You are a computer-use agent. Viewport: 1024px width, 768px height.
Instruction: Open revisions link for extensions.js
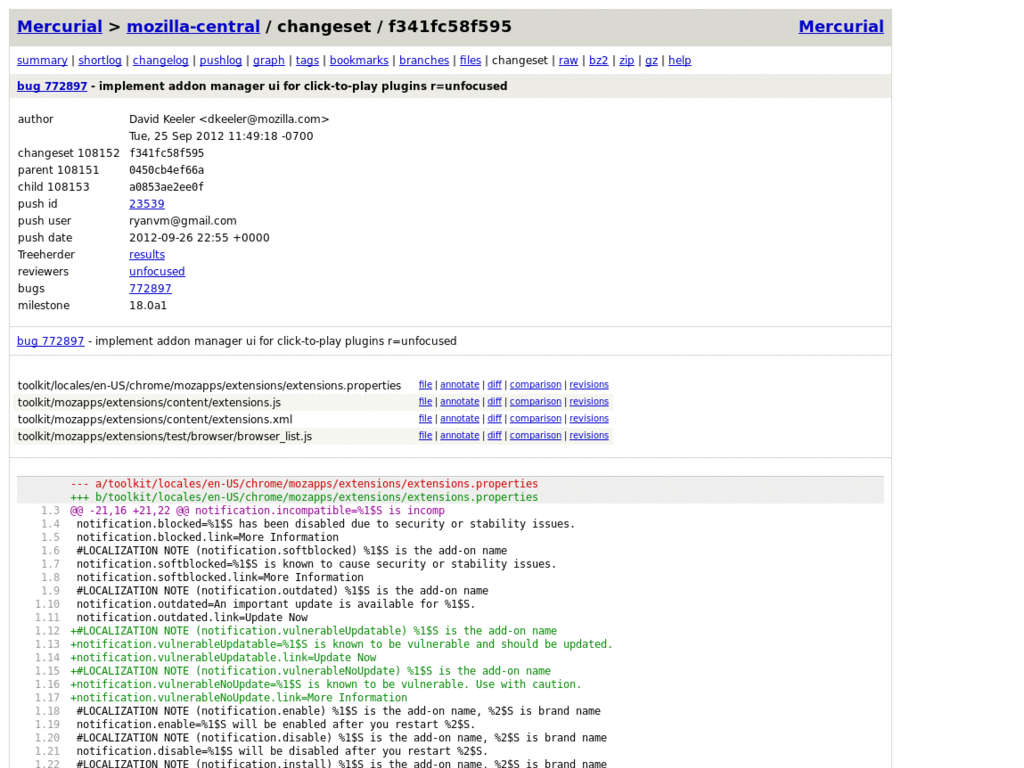tap(589, 402)
